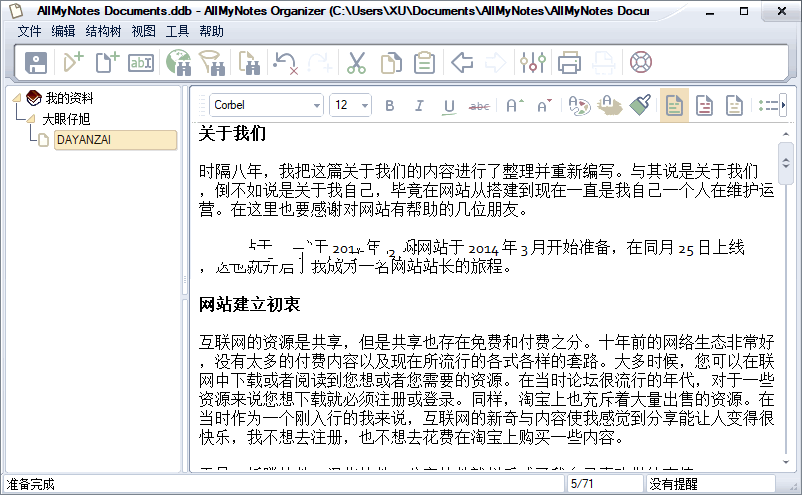
Task: Collapse the 我的资料 tree node
Action: pyautogui.click(x=17, y=98)
